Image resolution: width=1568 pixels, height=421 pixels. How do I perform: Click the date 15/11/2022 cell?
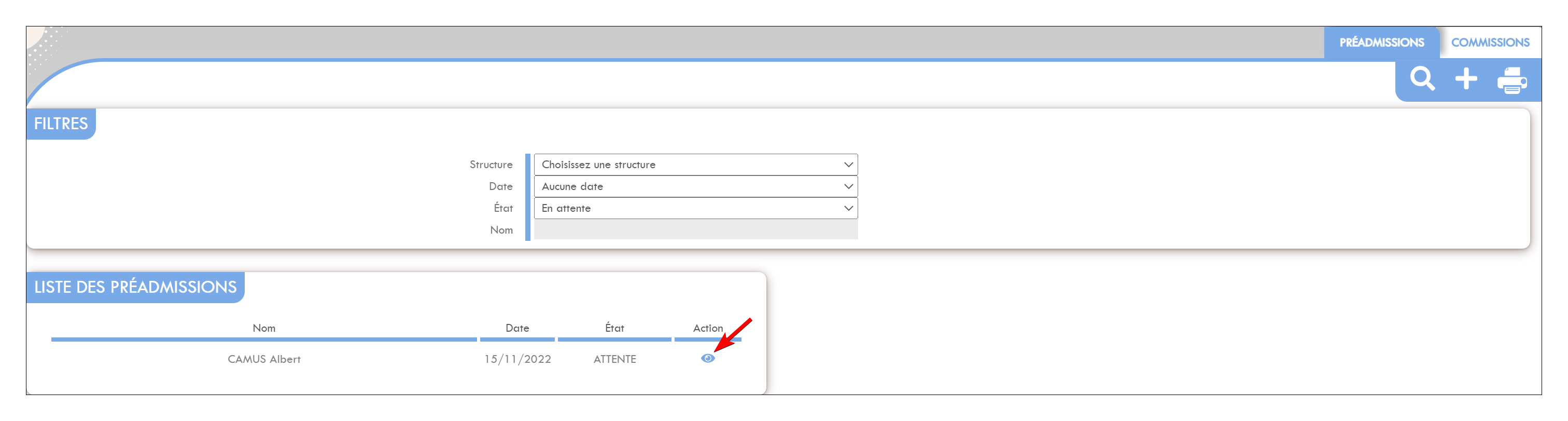(517, 359)
